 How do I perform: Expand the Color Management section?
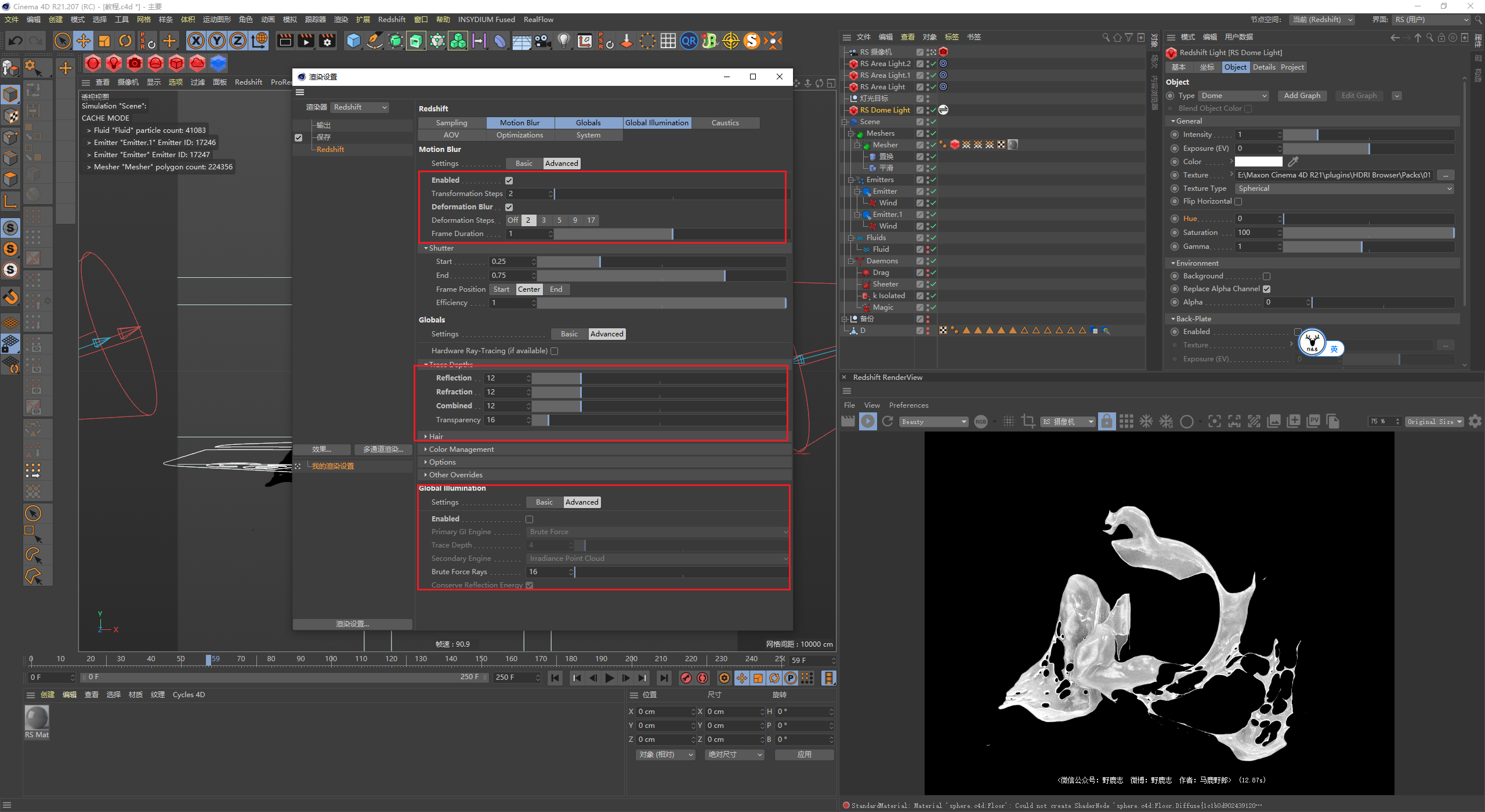(461, 449)
